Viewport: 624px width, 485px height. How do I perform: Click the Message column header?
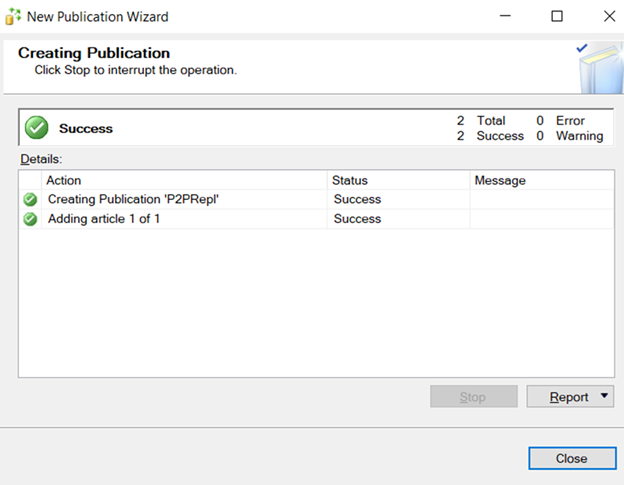[x=540, y=180]
